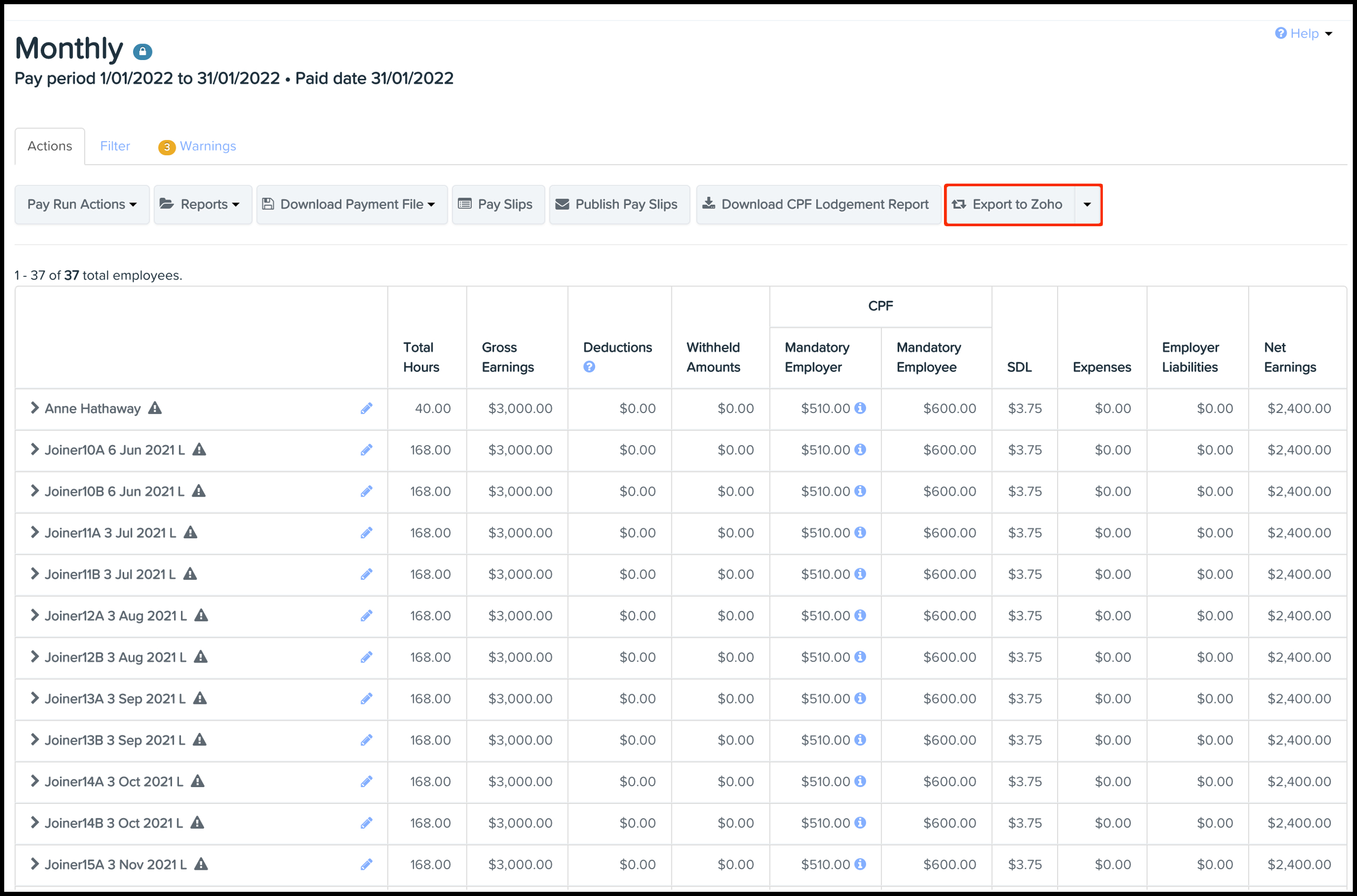Expand the Anne Hathaway employee row
Viewport: 1357px width, 896px height.
coord(34,408)
